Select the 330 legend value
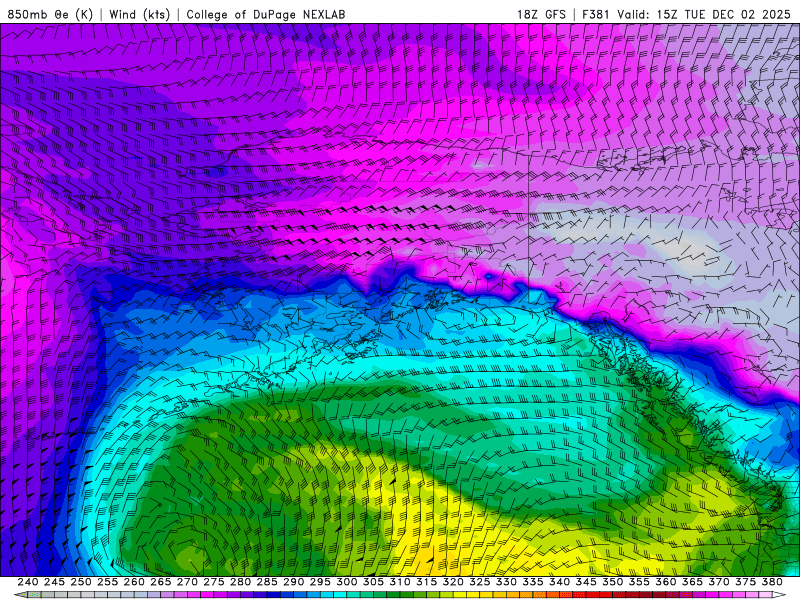This screenshot has width=800, height=600. (x=506, y=582)
